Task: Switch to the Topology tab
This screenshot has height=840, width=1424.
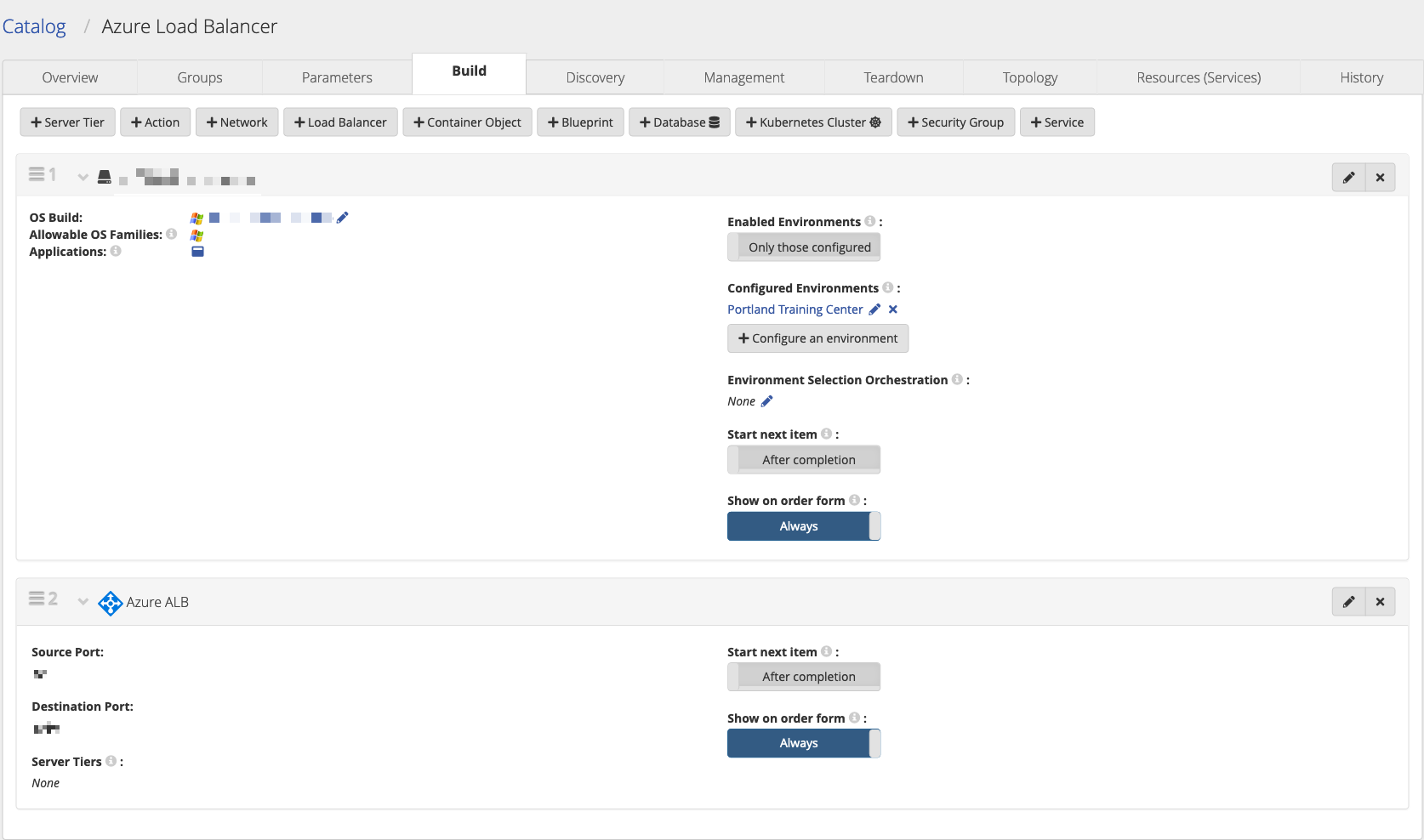Action: (1029, 77)
